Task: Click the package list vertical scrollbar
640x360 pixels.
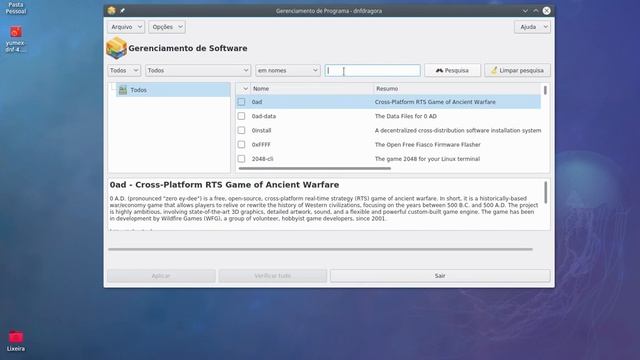Action: pyautogui.click(x=545, y=90)
